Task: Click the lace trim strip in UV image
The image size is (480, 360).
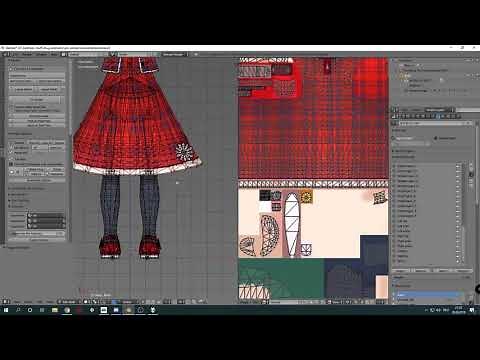Action: pyautogui.click(x=313, y=184)
